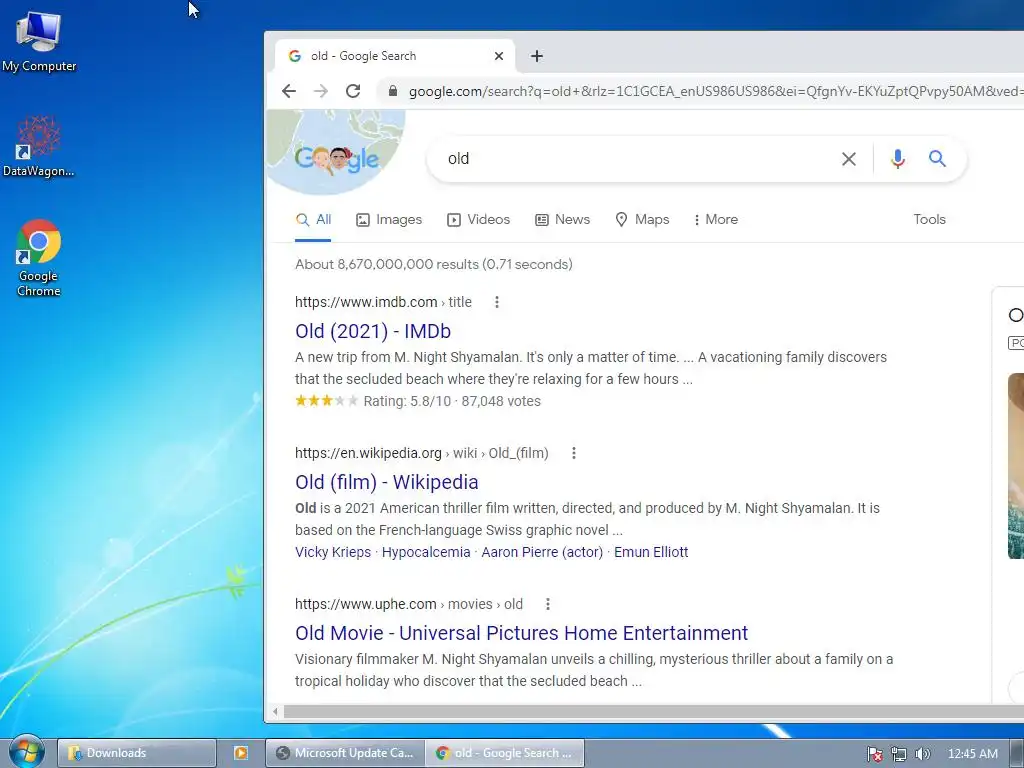Switch to Images results tab

coord(389,219)
